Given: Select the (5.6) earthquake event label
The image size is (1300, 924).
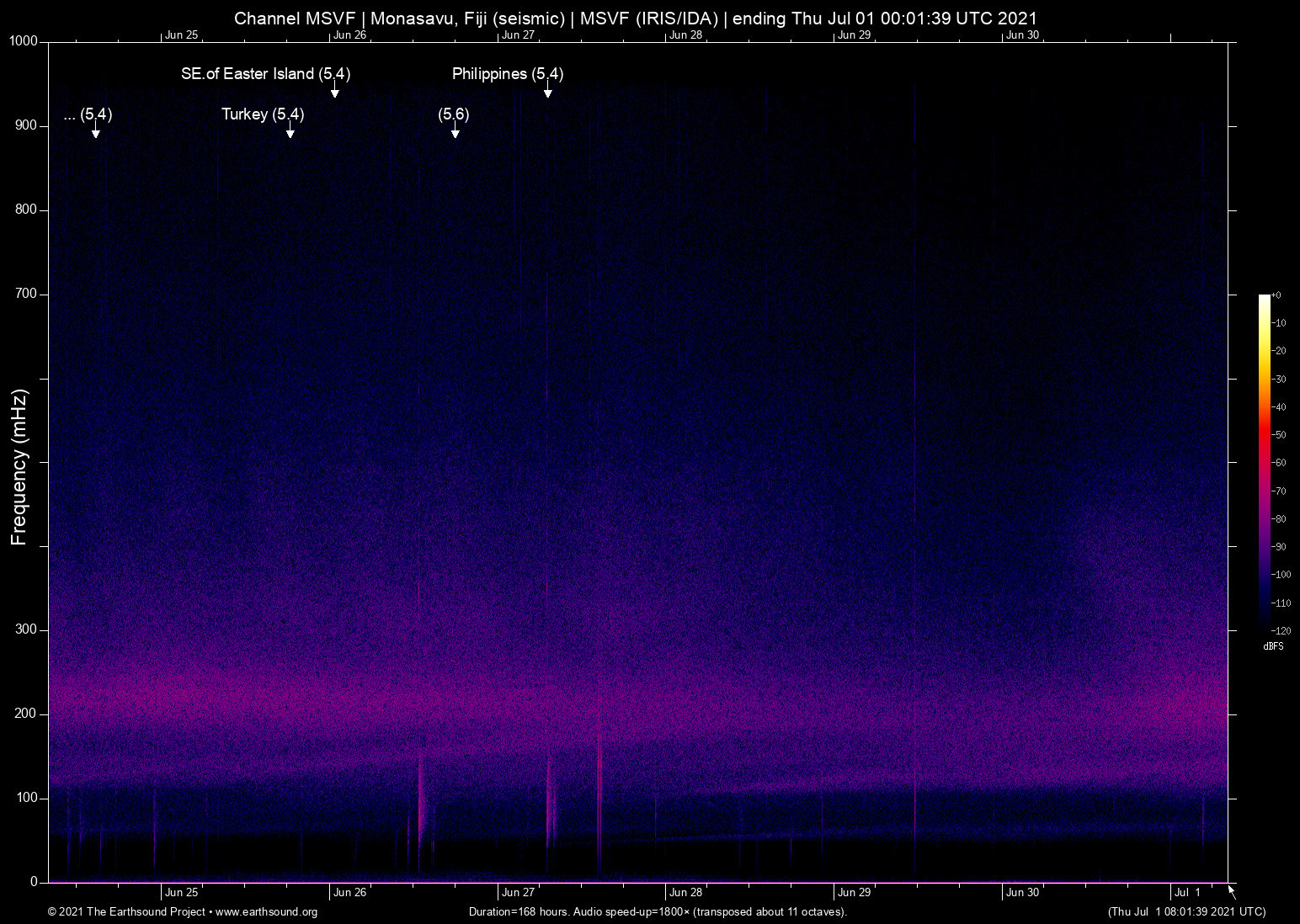Looking at the screenshot, I should click(x=454, y=114).
